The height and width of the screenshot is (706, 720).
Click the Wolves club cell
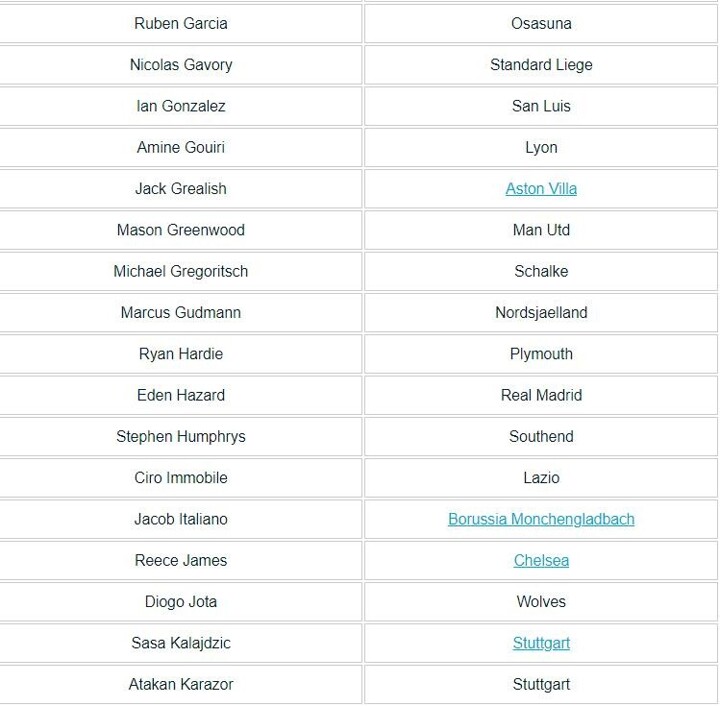point(541,602)
